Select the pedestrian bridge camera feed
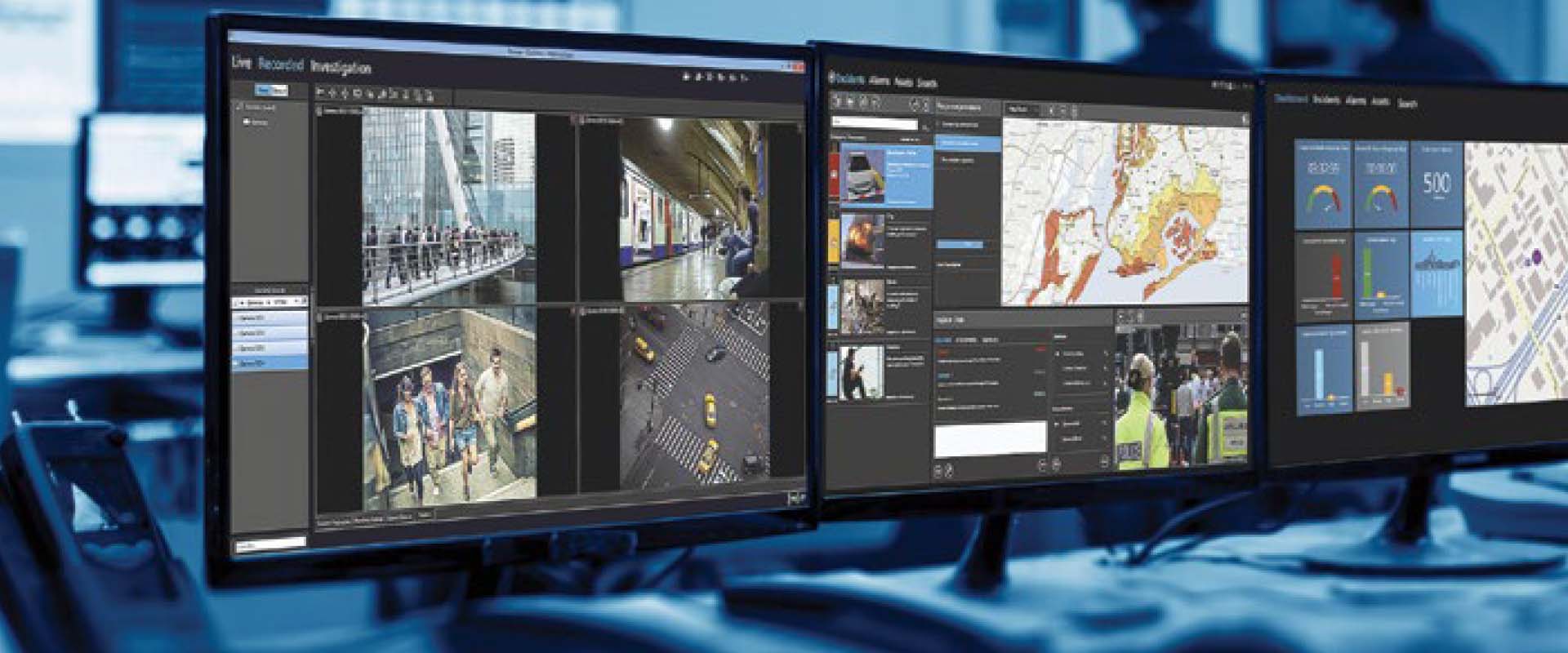This screenshot has height=653, width=1568. pyautogui.click(x=448, y=208)
